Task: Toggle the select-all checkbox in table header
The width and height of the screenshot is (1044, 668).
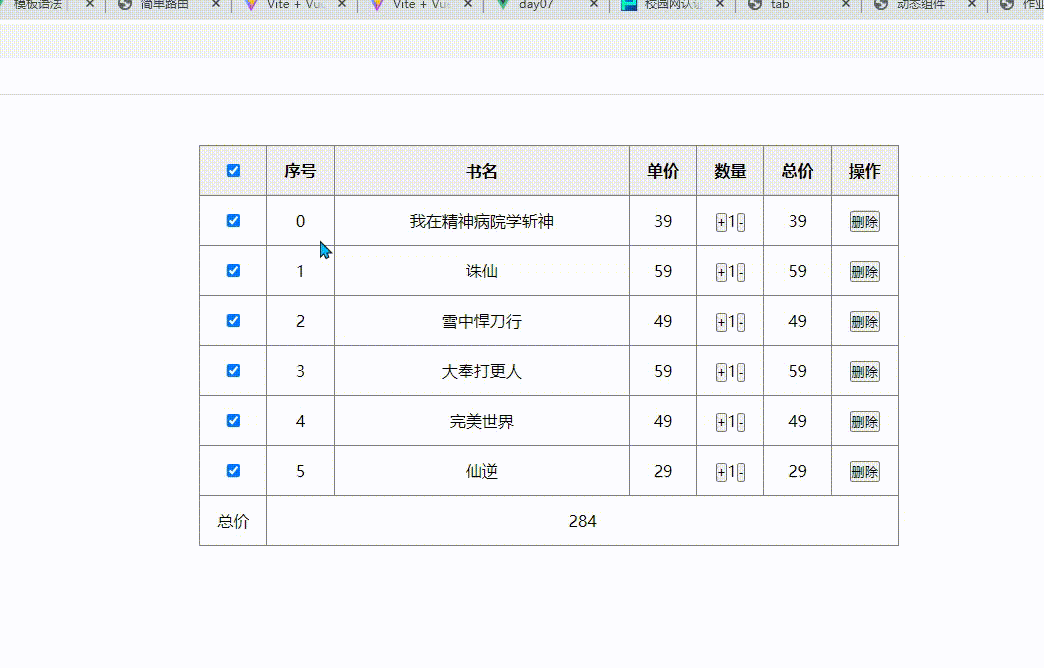Action: 233,170
